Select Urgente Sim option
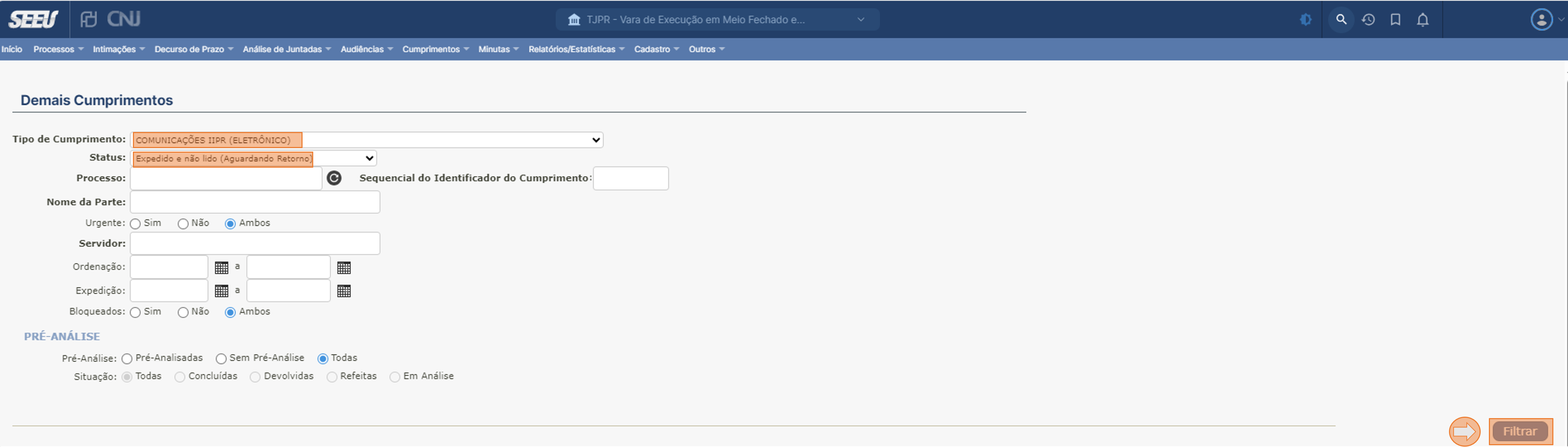Viewport: 1568px width, 447px height. click(135, 224)
